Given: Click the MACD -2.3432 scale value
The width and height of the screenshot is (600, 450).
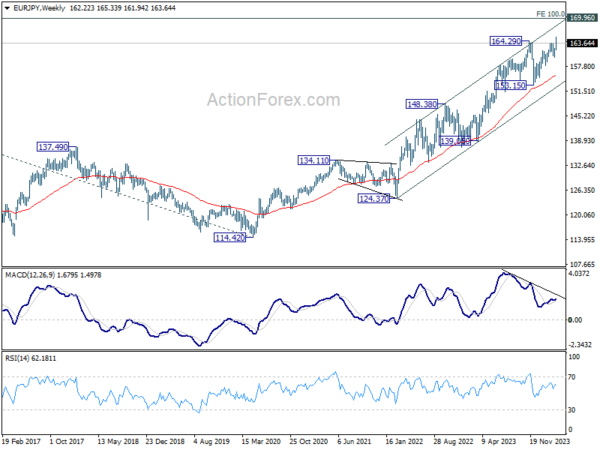Looking at the screenshot, I should point(580,345).
